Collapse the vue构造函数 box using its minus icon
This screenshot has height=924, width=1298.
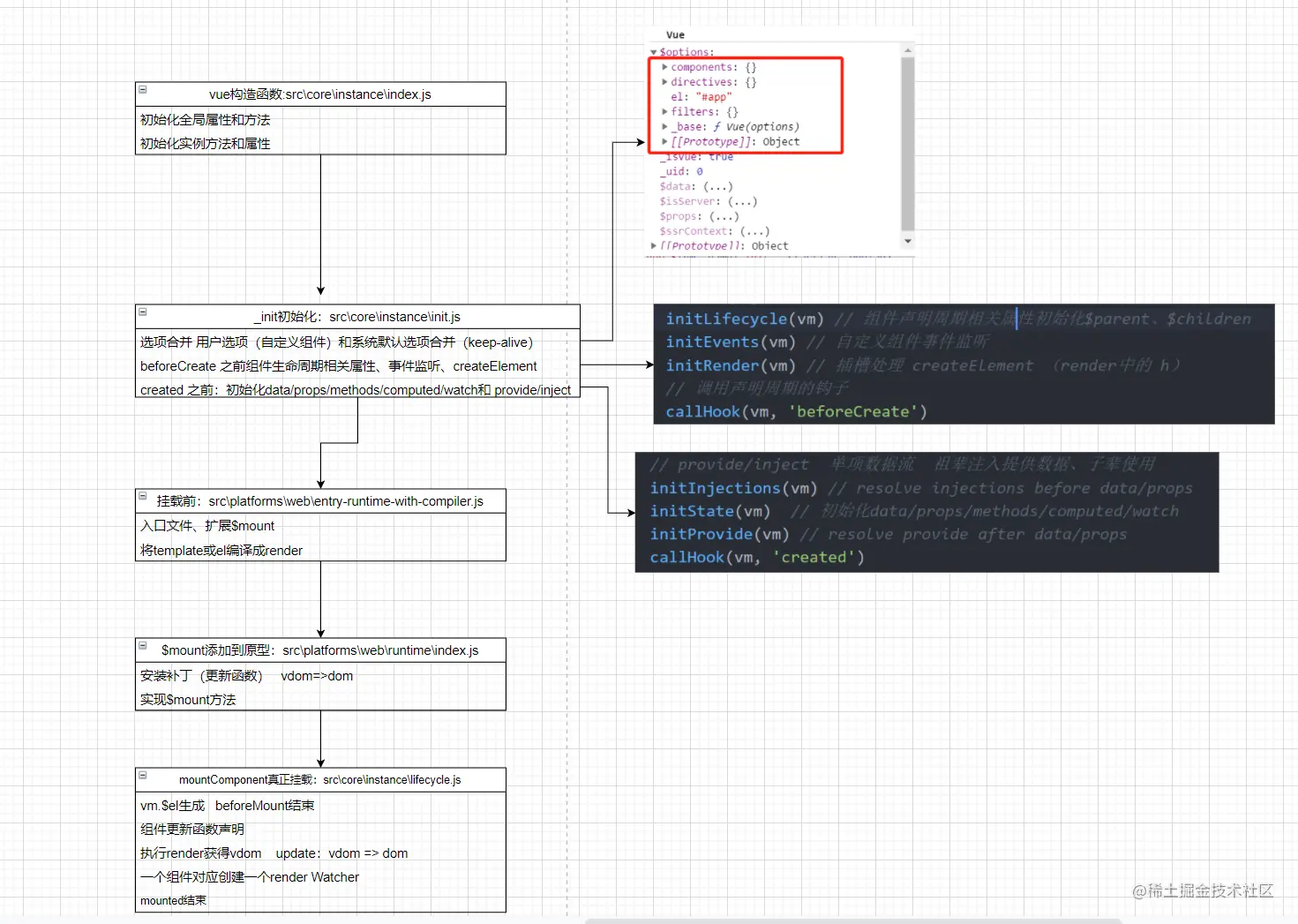(x=142, y=89)
